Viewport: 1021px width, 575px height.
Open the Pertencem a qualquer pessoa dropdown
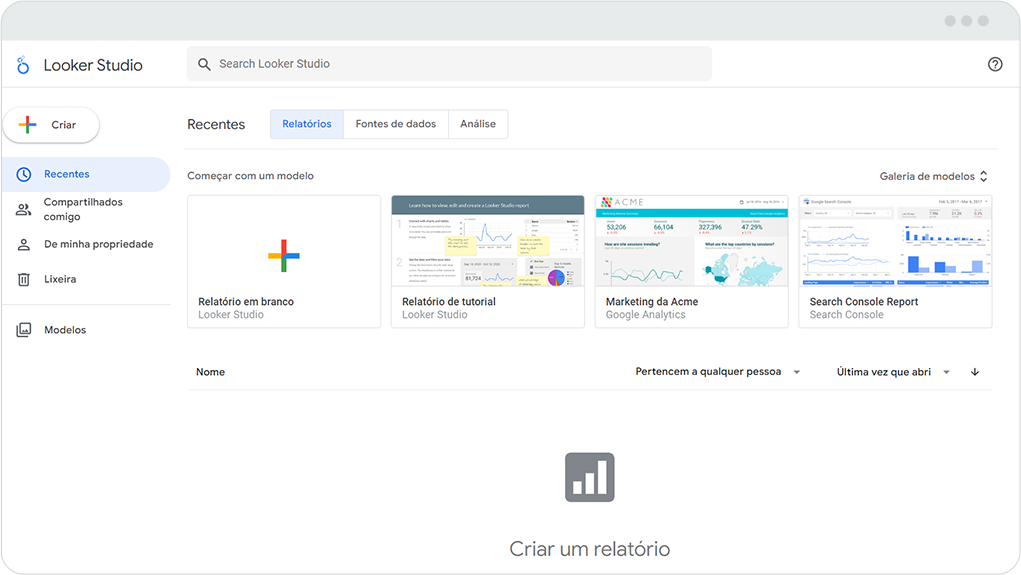[x=718, y=371]
